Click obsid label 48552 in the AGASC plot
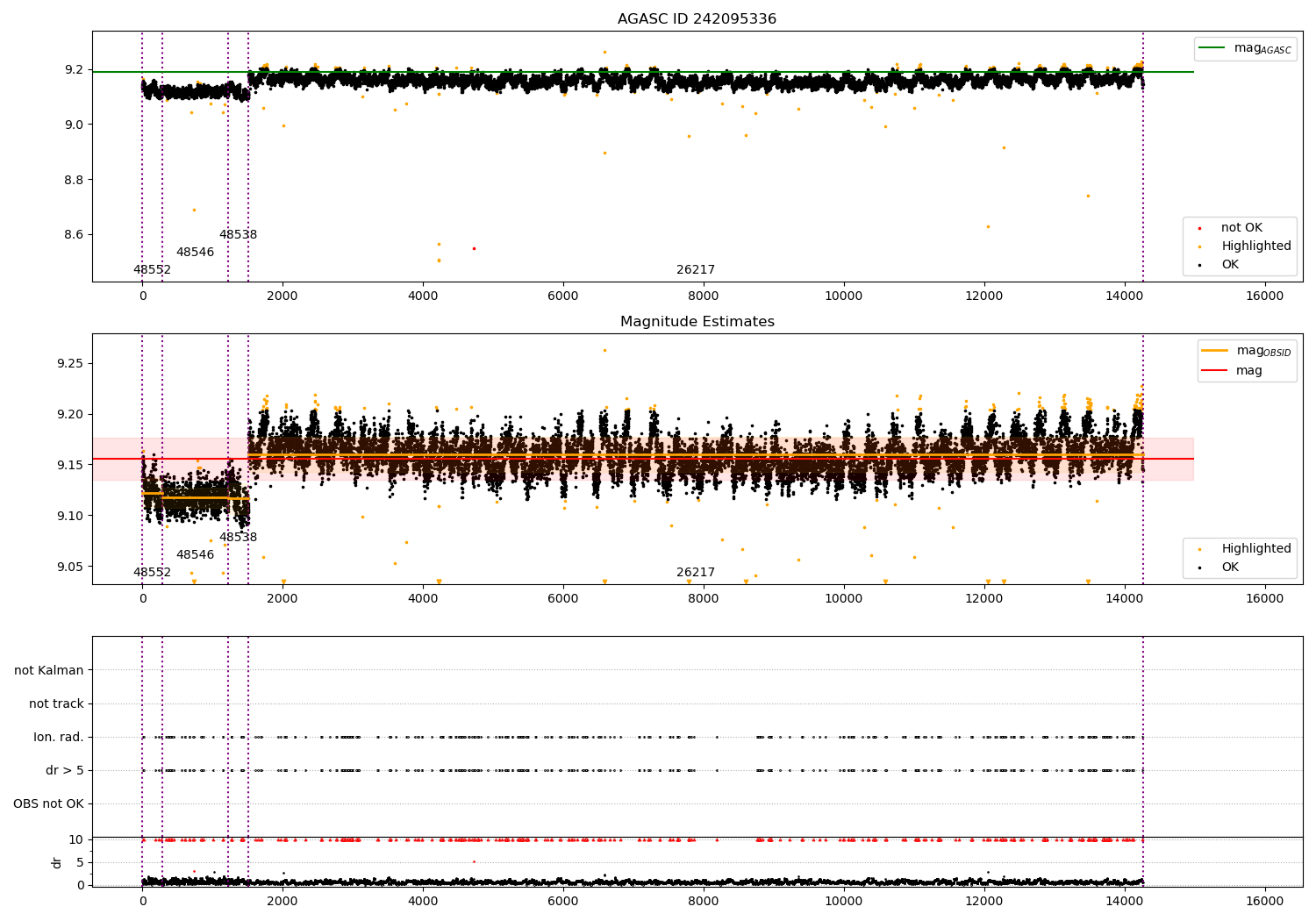The width and height of the screenshot is (1316, 921). 152,270
